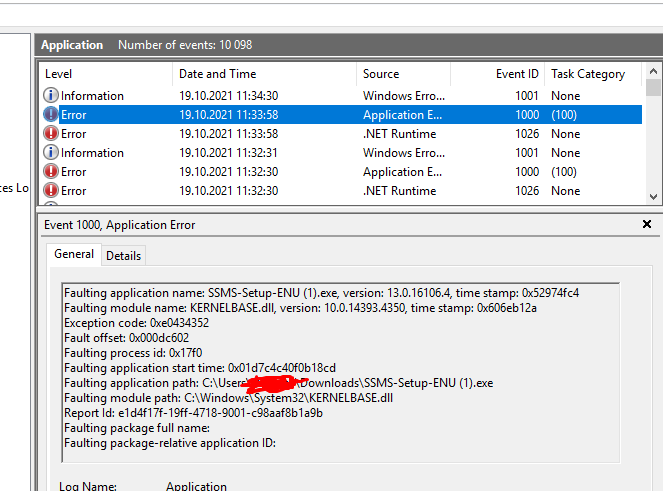Close the Event 1000 preview pane

pyautogui.click(x=647, y=225)
